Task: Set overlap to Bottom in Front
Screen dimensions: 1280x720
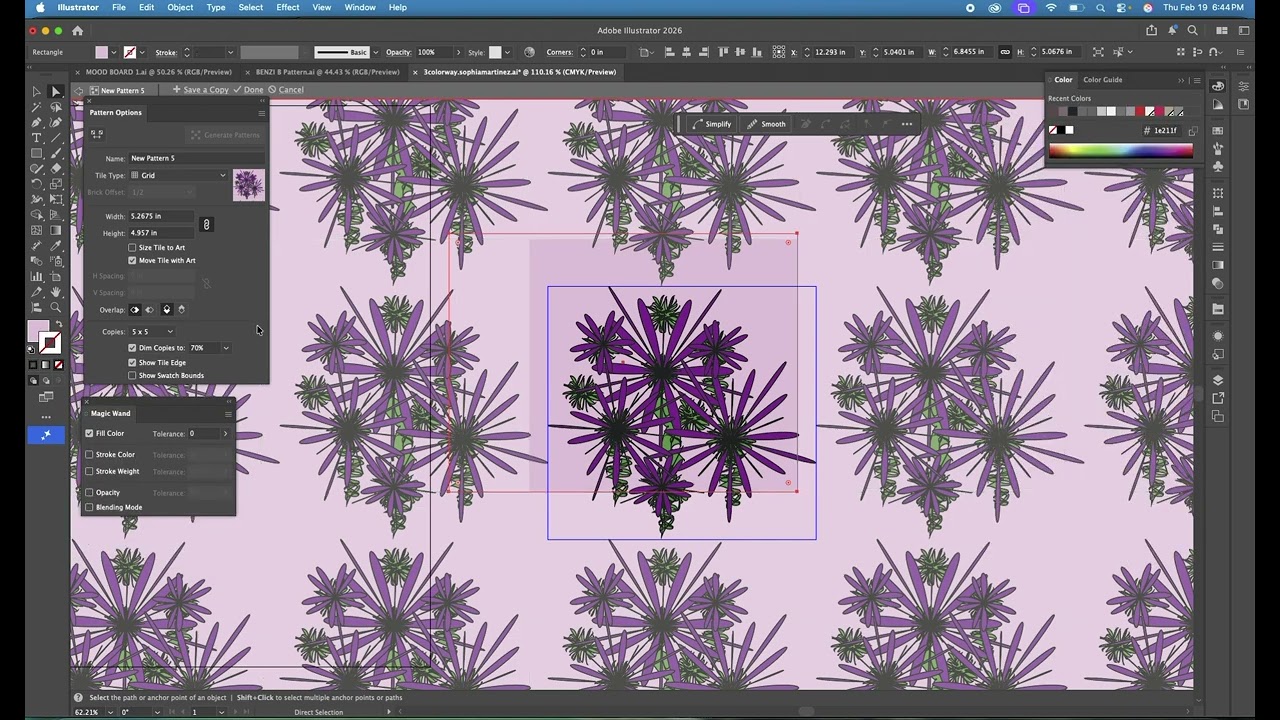Action: [181, 310]
